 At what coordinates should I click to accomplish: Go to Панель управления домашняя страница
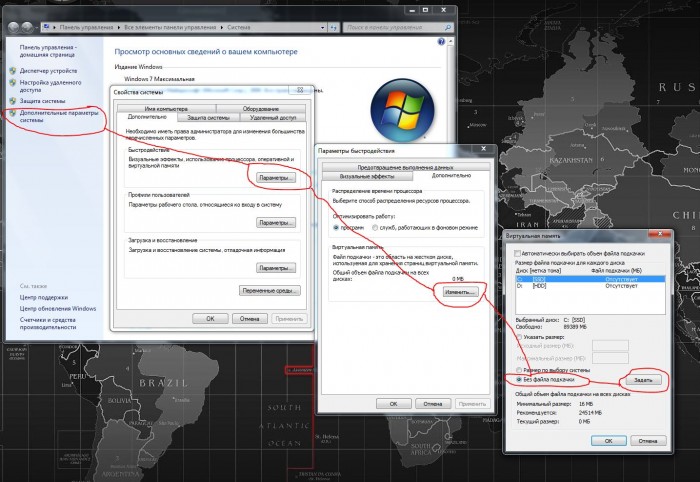48,51
